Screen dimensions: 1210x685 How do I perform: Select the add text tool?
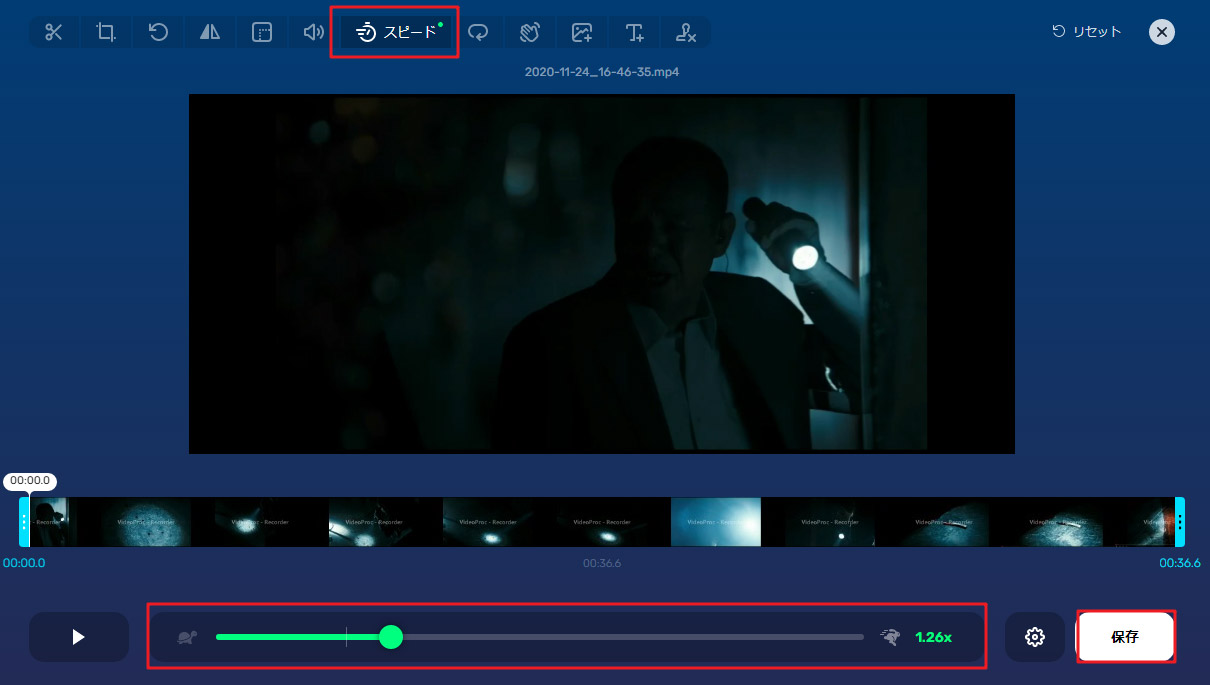[634, 32]
